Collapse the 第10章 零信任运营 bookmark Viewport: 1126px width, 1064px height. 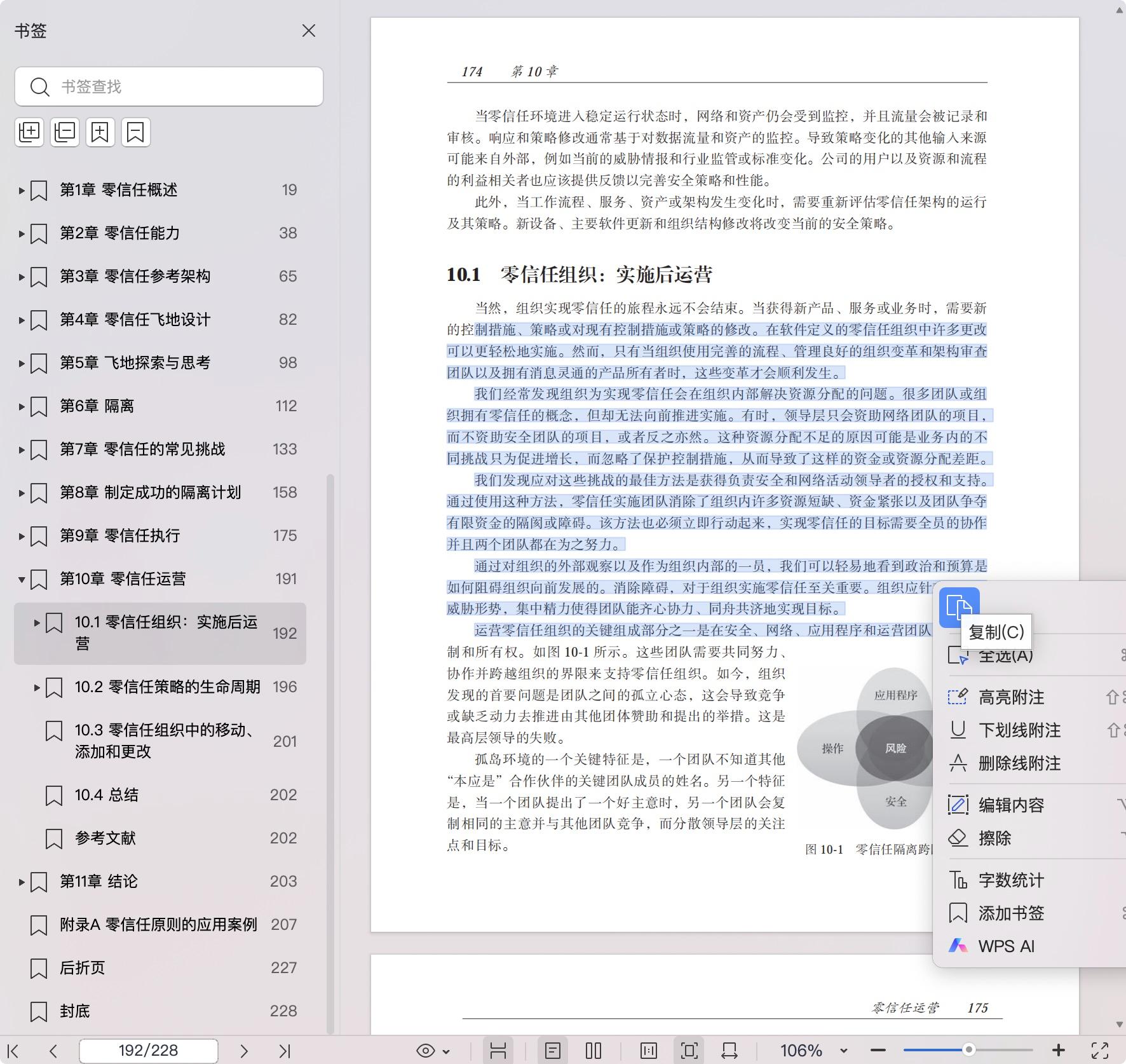[22, 579]
